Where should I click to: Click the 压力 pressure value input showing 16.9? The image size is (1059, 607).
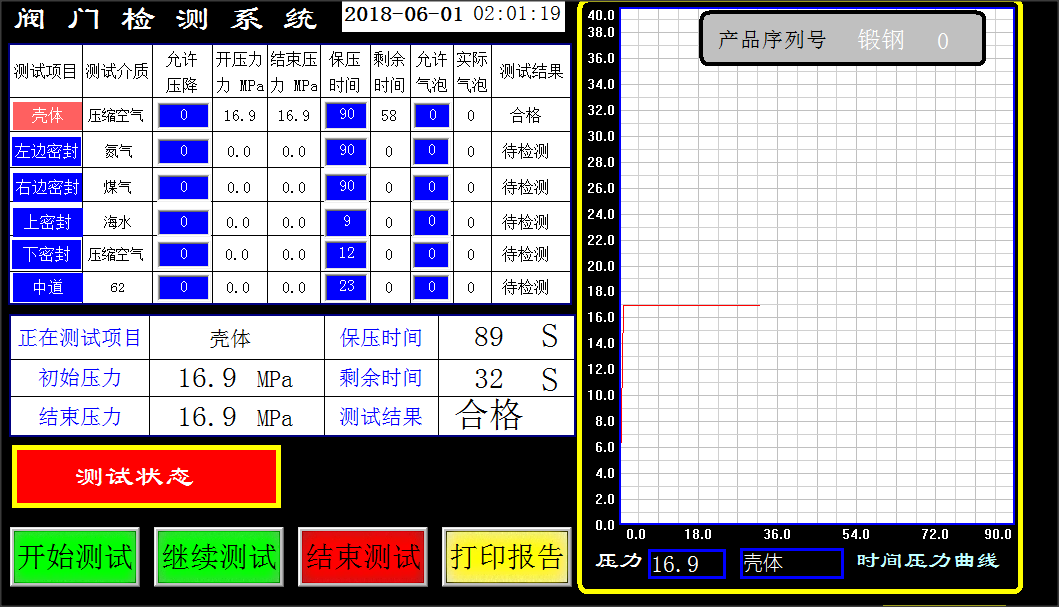pyautogui.click(x=686, y=564)
